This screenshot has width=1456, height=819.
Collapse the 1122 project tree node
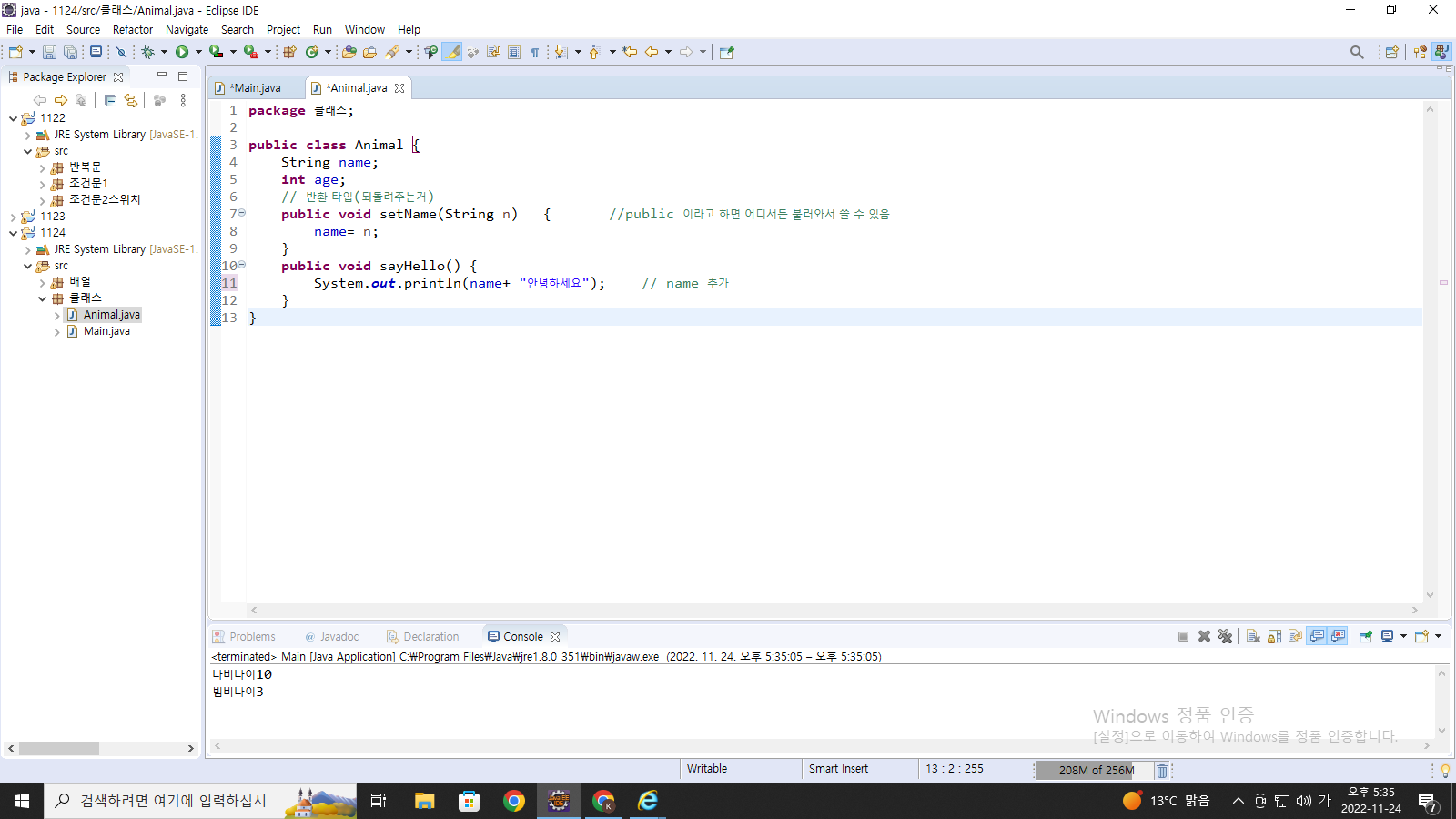pos(13,118)
